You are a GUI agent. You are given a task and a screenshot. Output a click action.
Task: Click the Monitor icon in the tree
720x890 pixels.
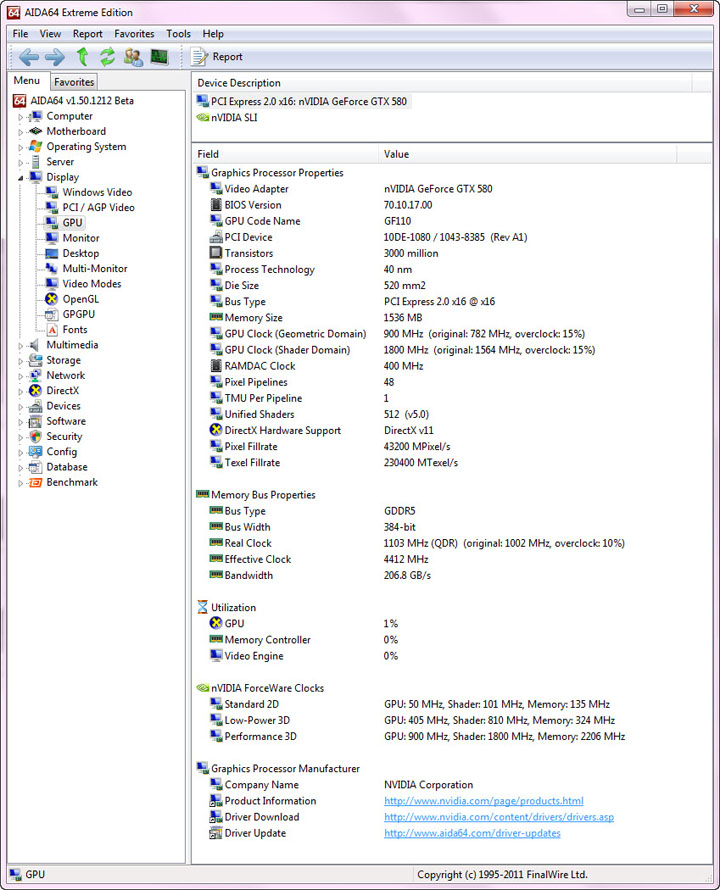[52, 238]
